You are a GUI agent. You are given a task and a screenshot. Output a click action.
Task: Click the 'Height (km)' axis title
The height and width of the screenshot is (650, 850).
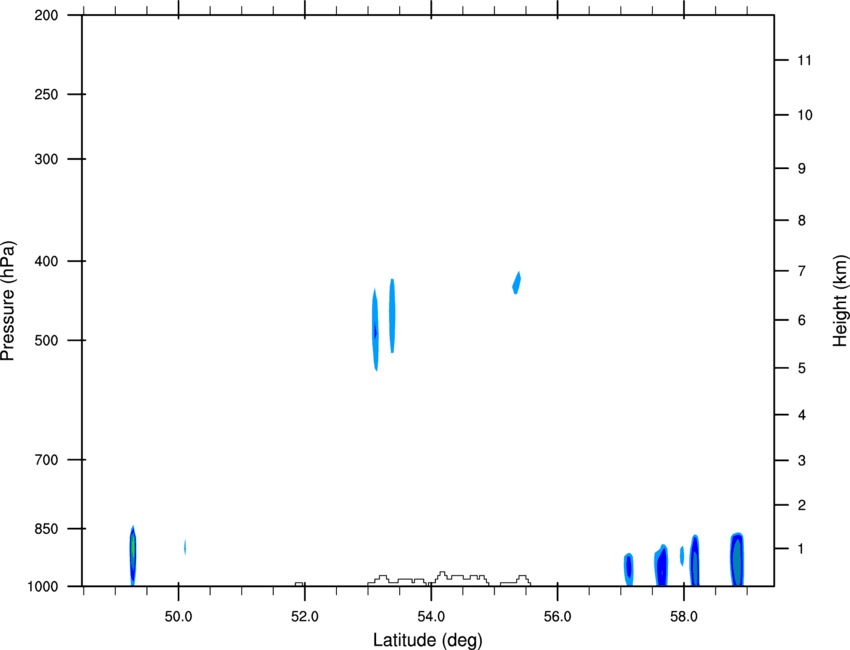pos(840,301)
